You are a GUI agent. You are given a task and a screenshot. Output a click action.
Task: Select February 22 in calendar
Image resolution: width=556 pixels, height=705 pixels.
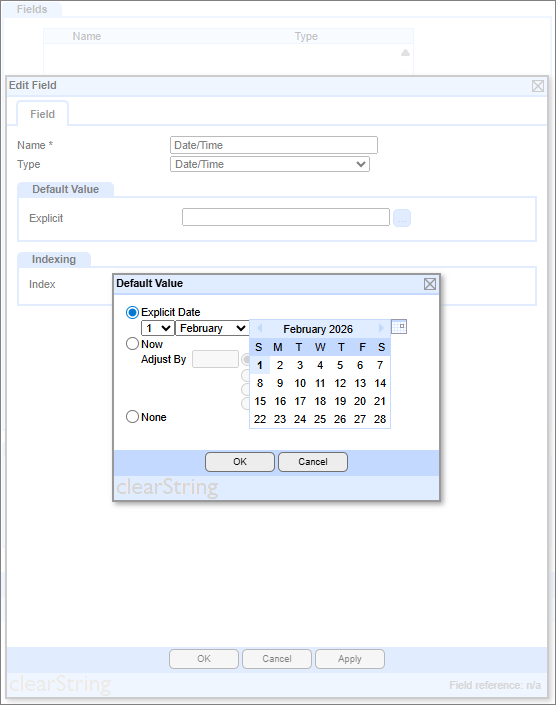pos(260,419)
